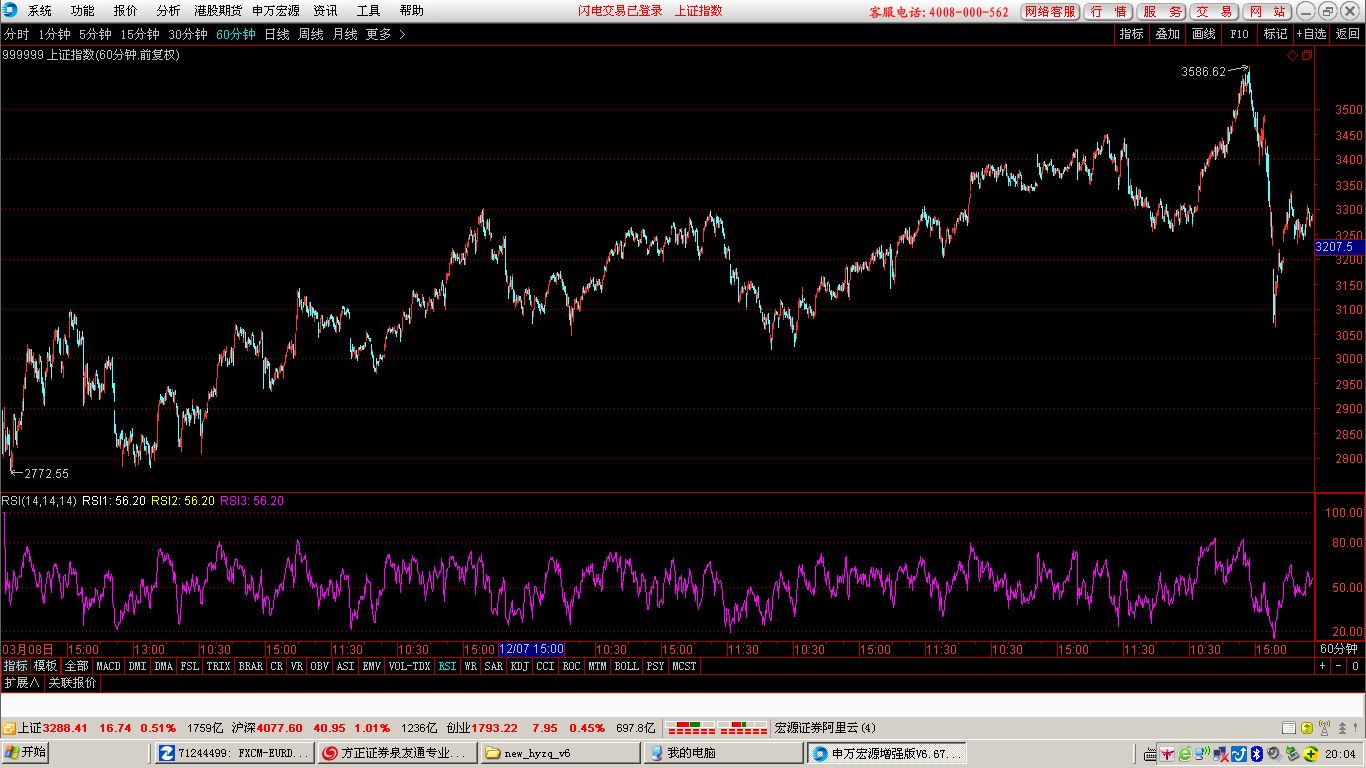Open new_hyzq_v6 folder in taskbar
The width and height of the screenshot is (1366, 768).
[560, 753]
